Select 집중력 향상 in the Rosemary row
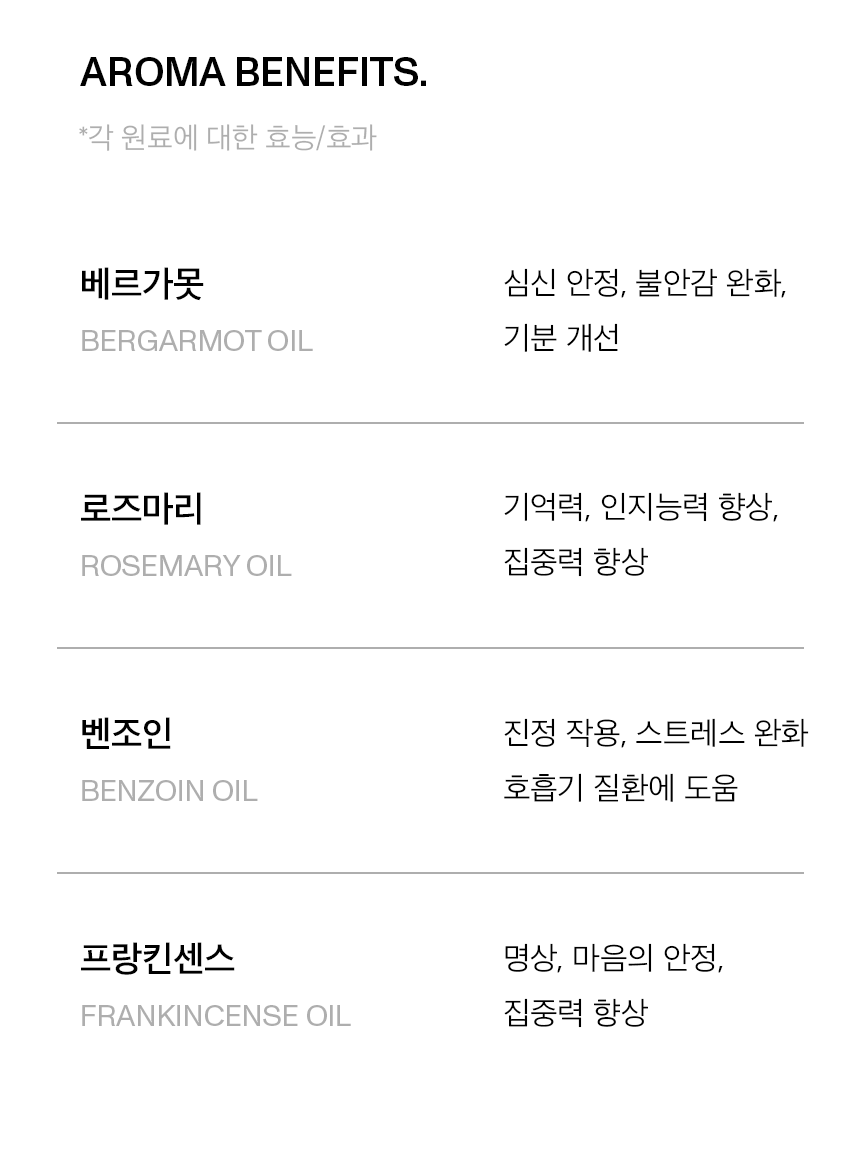The image size is (860, 1153). 575,562
